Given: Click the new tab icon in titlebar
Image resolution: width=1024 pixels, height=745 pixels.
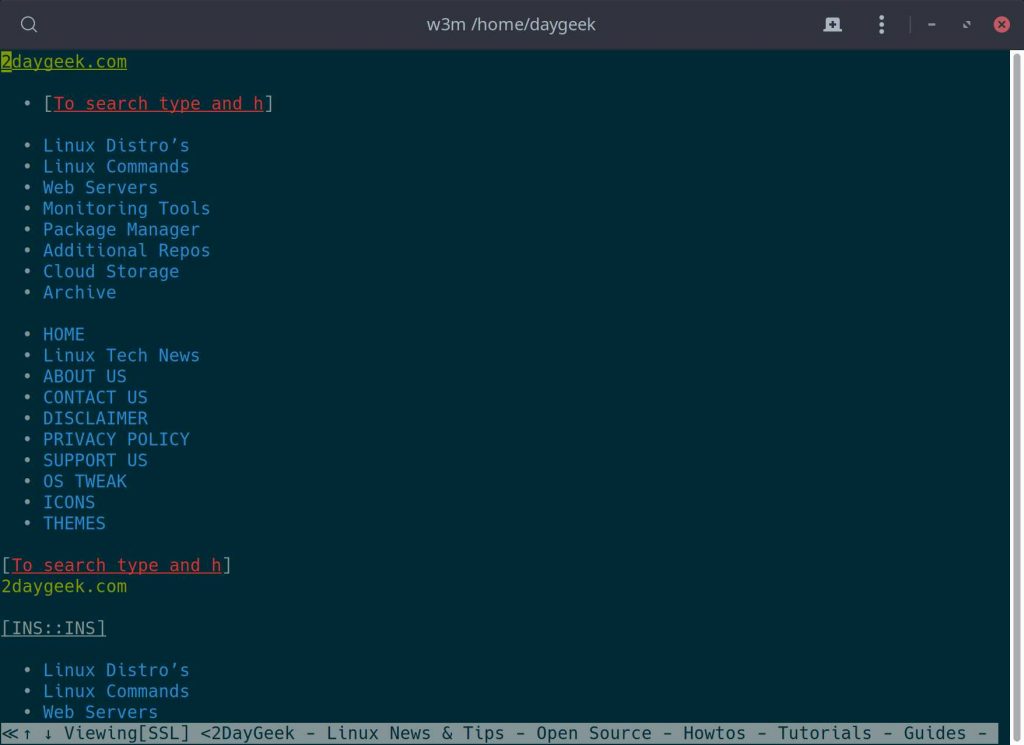Looking at the screenshot, I should click(x=833, y=24).
